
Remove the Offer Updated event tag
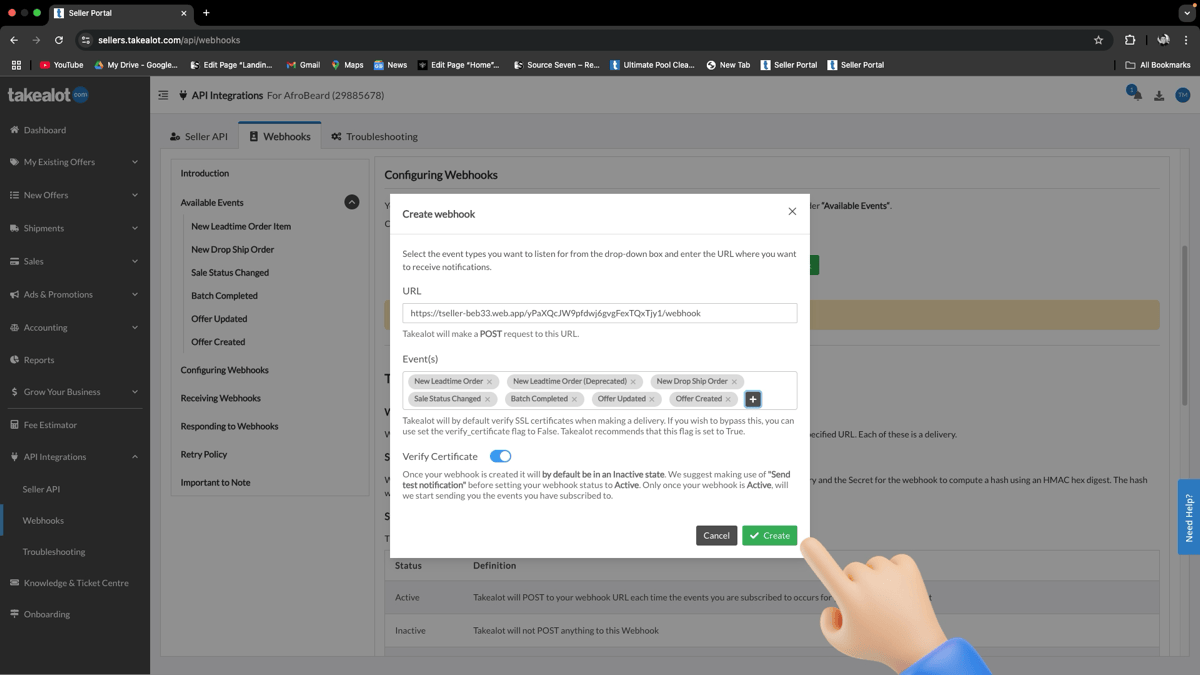652,399
